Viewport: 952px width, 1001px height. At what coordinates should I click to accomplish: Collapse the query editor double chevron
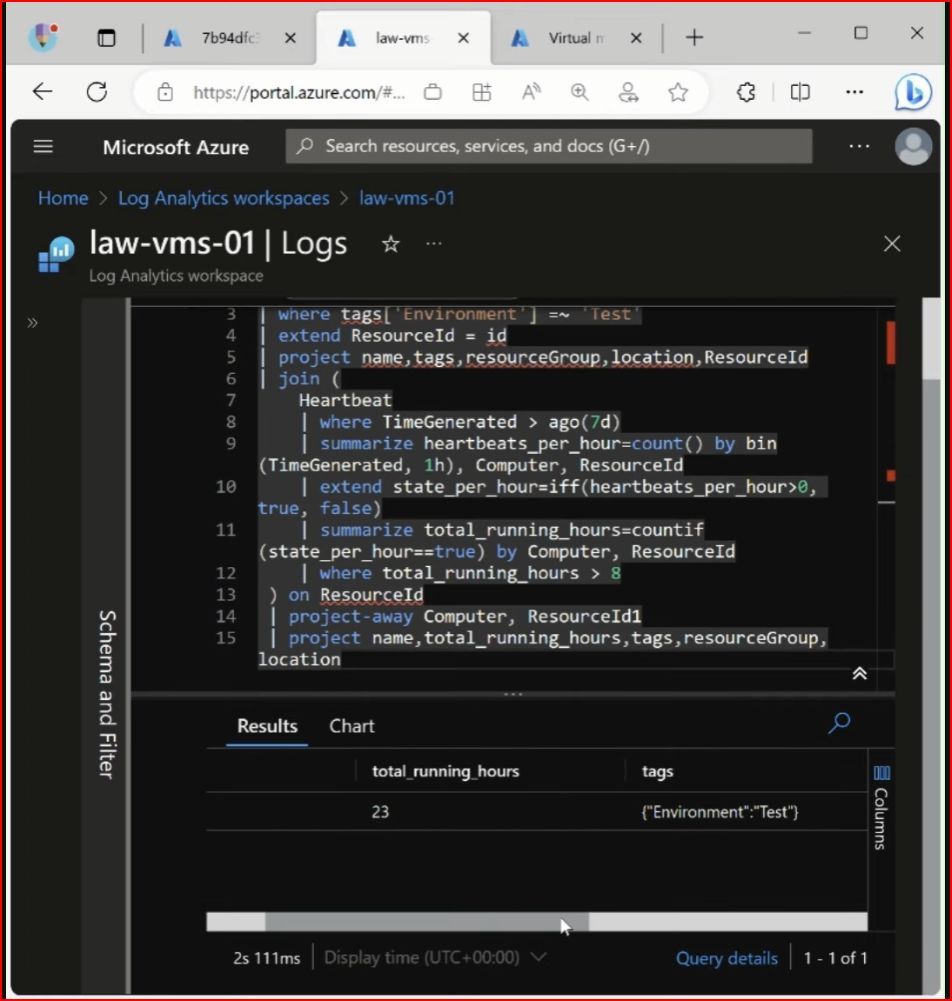(859, 673)
